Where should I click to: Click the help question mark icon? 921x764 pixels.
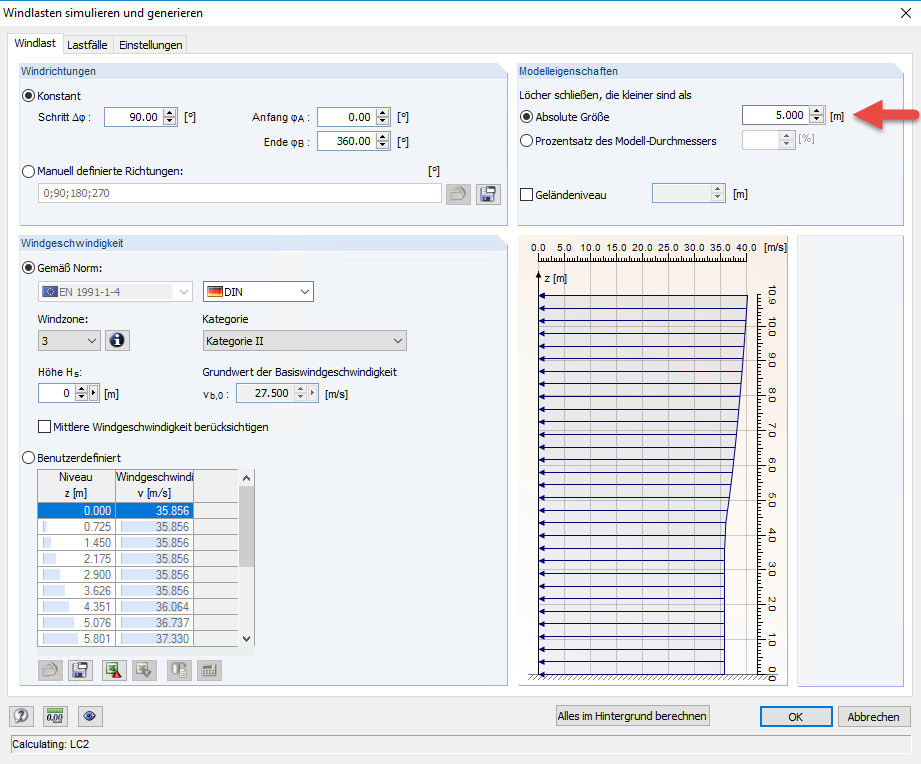tap(21, 716)
